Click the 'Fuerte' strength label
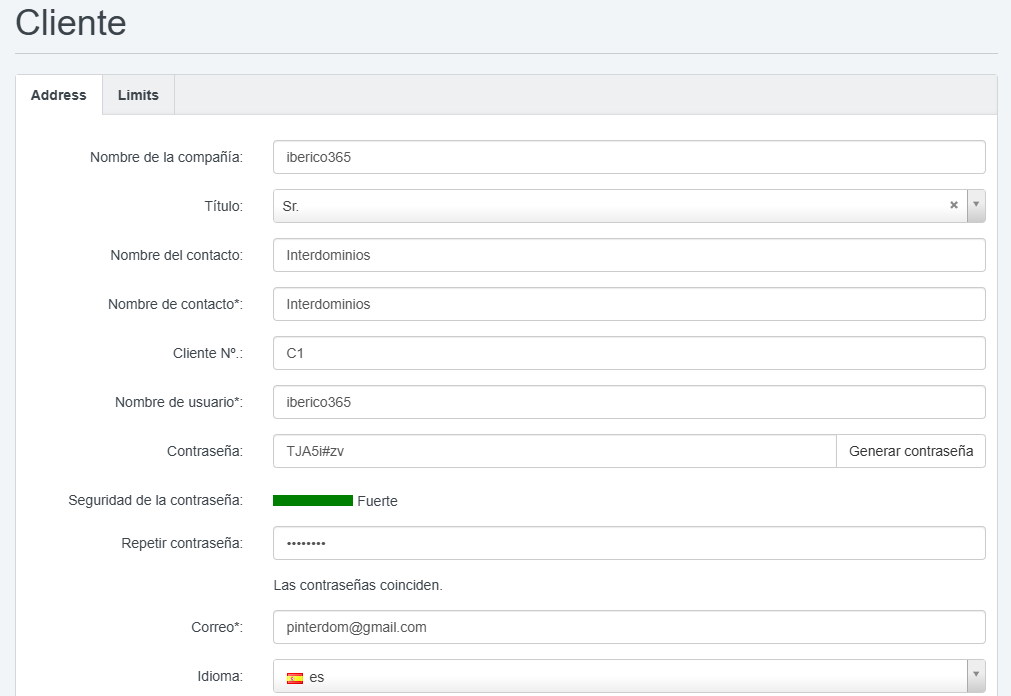The width and height of the screenshot is (1011, 696). [377, 501]
